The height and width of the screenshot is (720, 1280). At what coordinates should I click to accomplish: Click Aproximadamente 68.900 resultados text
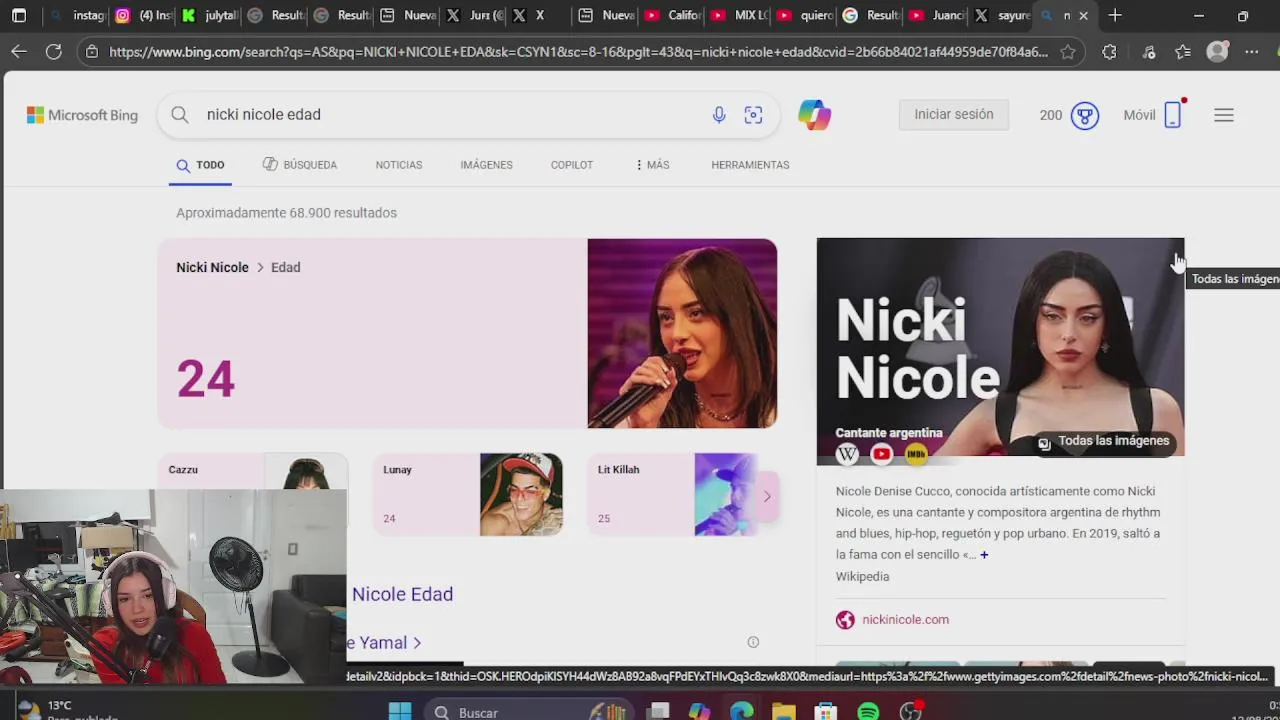pyautogui.click(x=286, y=213)
